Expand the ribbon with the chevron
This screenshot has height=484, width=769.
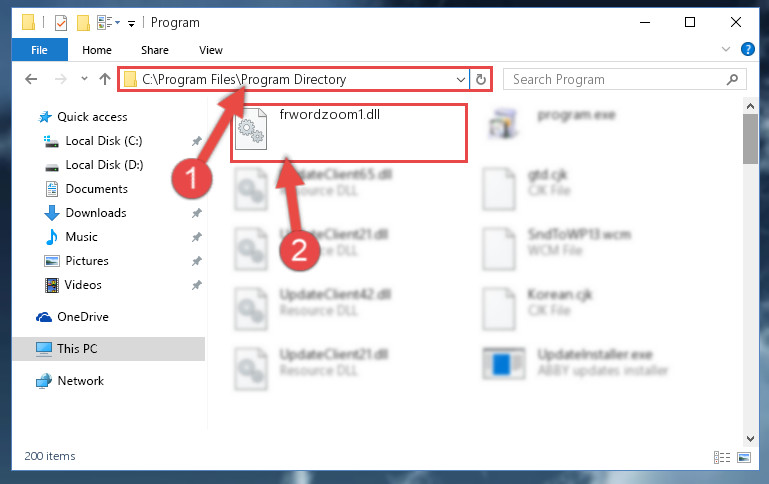coord(726,49)
